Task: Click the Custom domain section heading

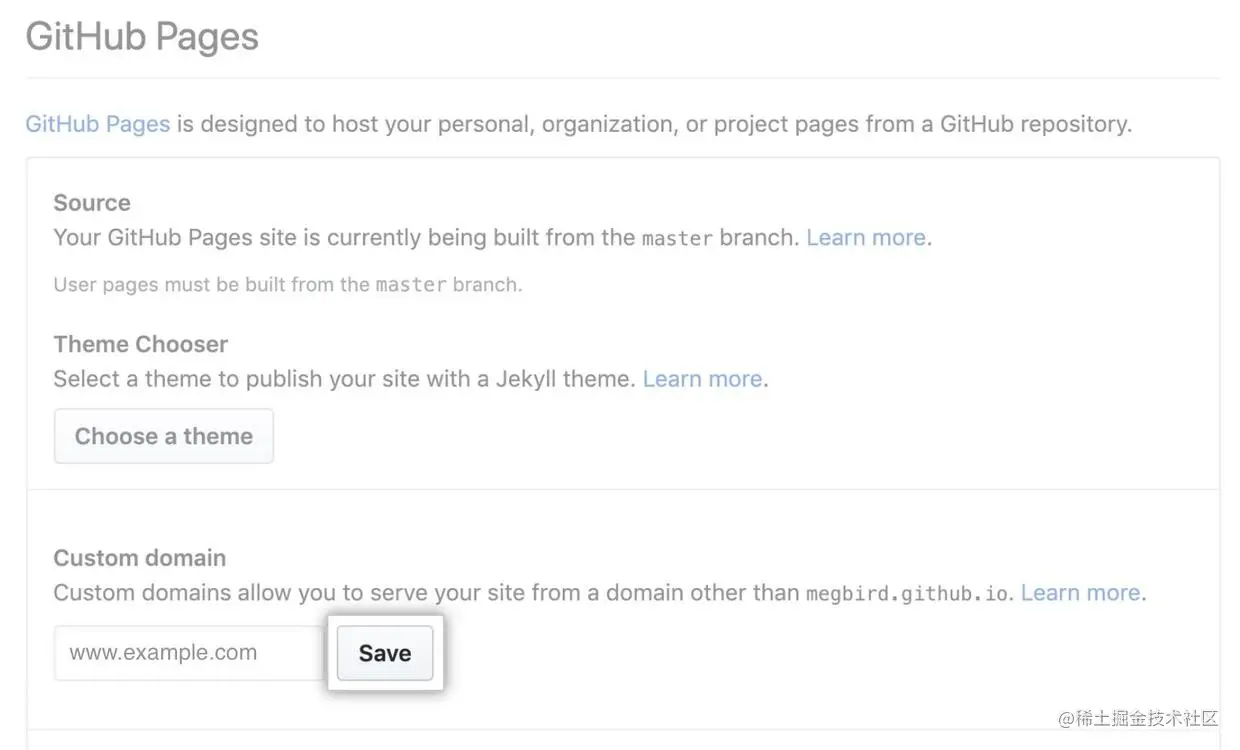Action: pos(140,558)
